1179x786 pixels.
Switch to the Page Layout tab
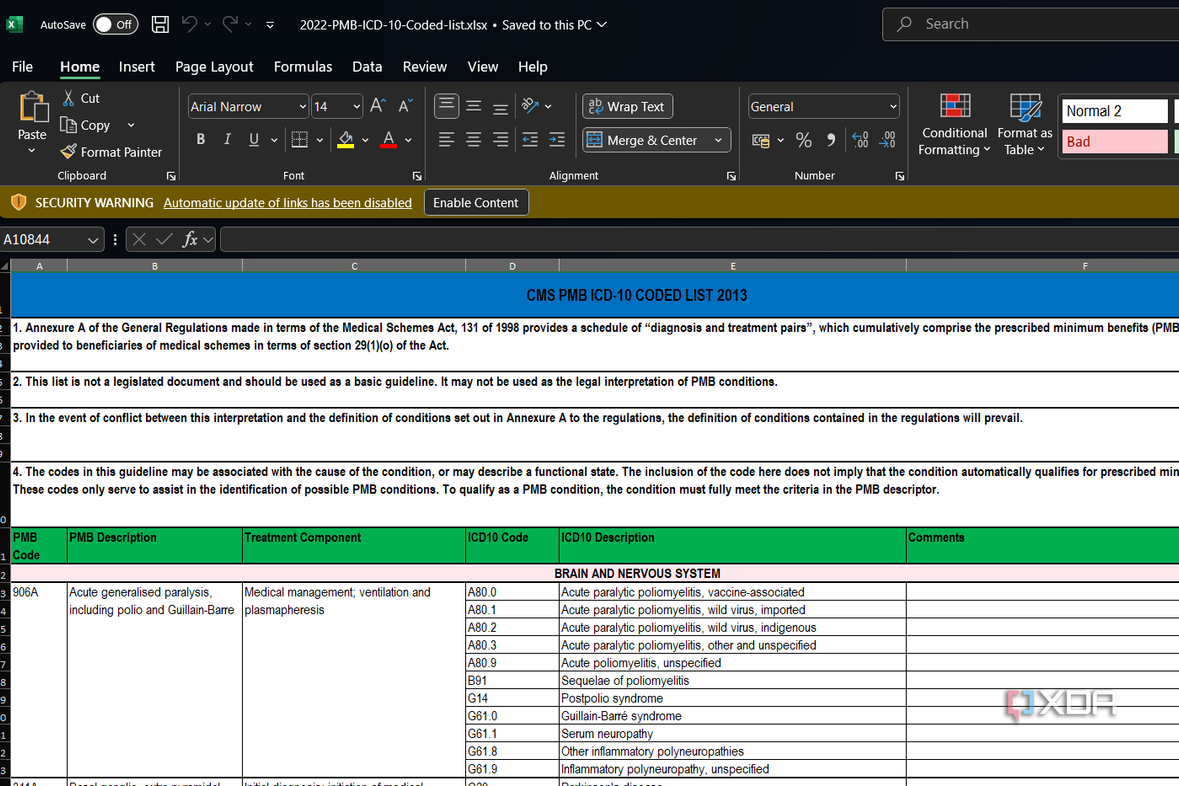pyautogui.click(x=214, y=66)
